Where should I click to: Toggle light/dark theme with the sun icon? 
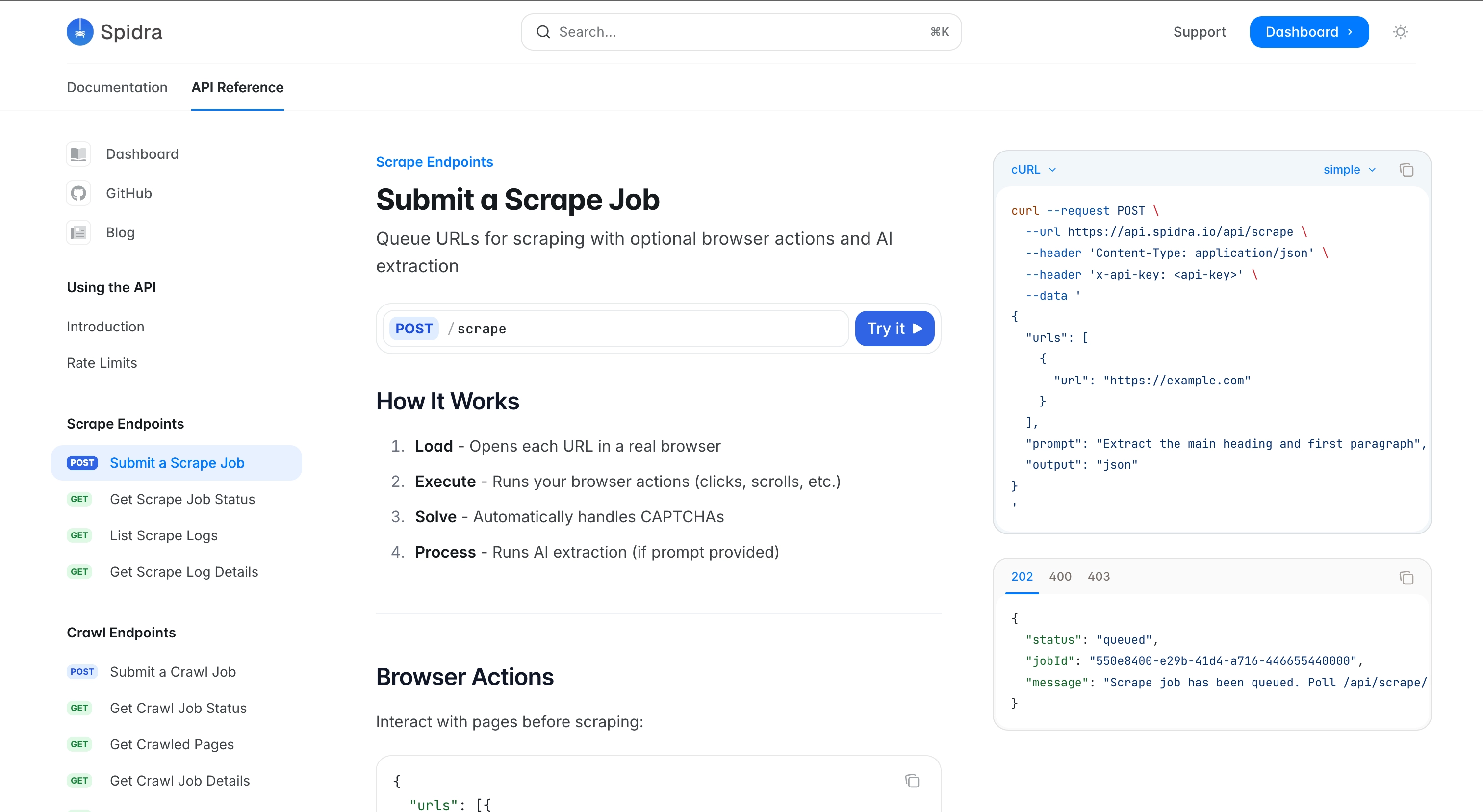pos(1401,32)
